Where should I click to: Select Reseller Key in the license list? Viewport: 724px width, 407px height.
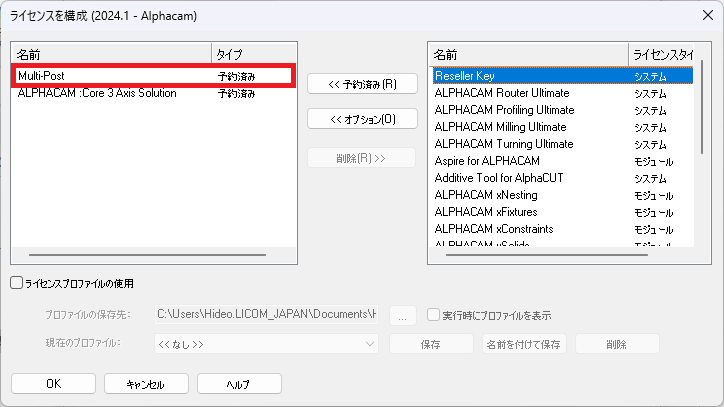click(x=563, y=76)
